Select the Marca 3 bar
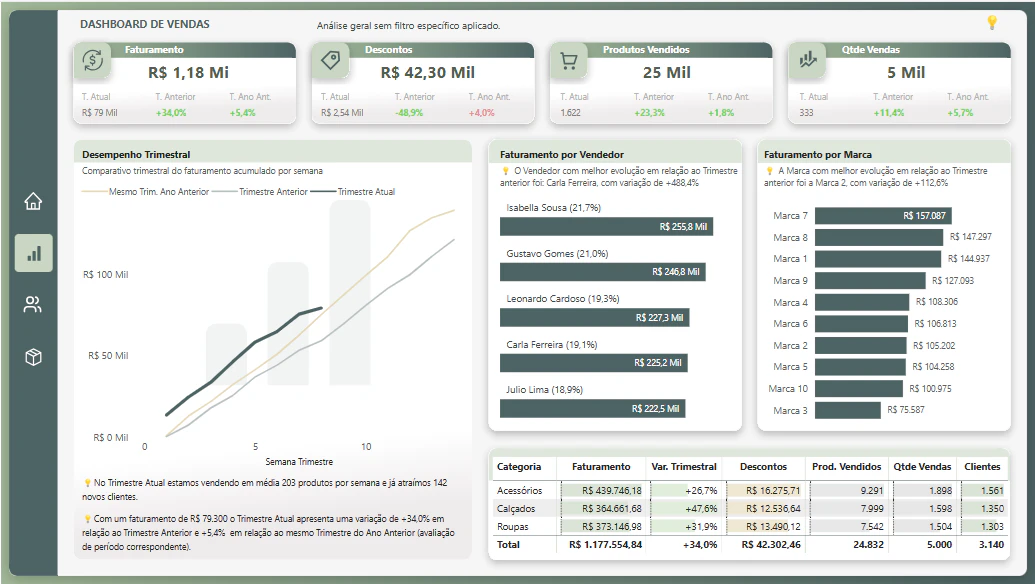The image size is (1035, 584). tap(848, 410)
